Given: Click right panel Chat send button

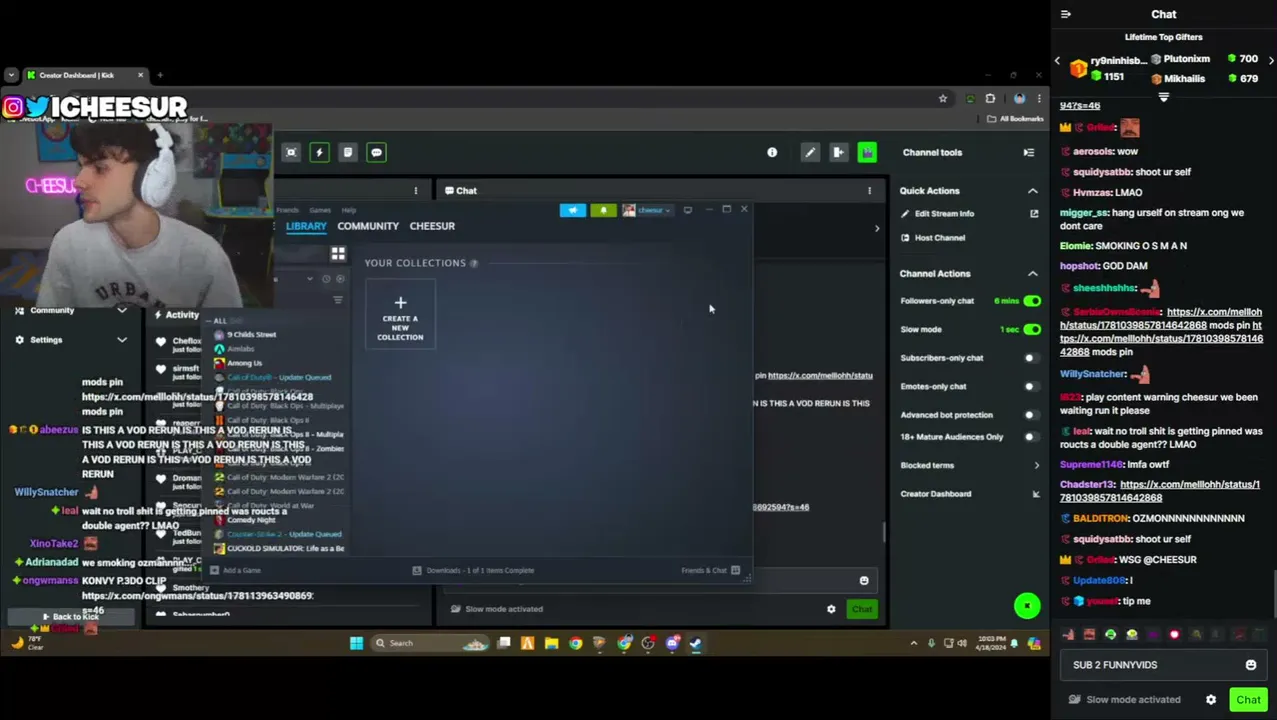Looking at the screenshot, I should [x=1248, y=700].
